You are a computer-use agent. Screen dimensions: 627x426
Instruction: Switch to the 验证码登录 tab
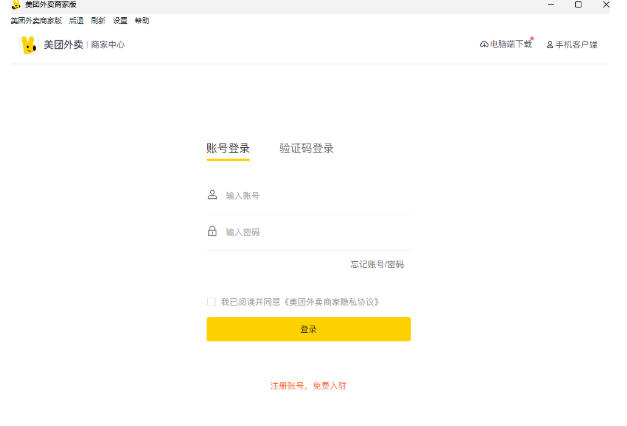coord(306,148)
